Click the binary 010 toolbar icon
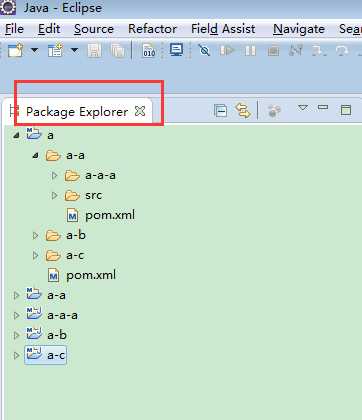This screenshot has height=420, width=362. (x=149, y=50)
